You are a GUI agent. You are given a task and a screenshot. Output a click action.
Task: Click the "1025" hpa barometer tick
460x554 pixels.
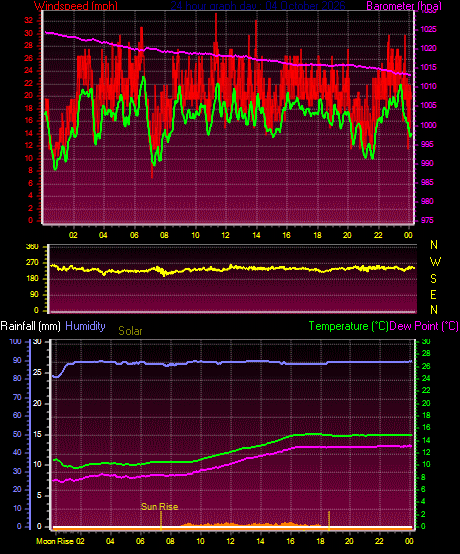point(428,29)
